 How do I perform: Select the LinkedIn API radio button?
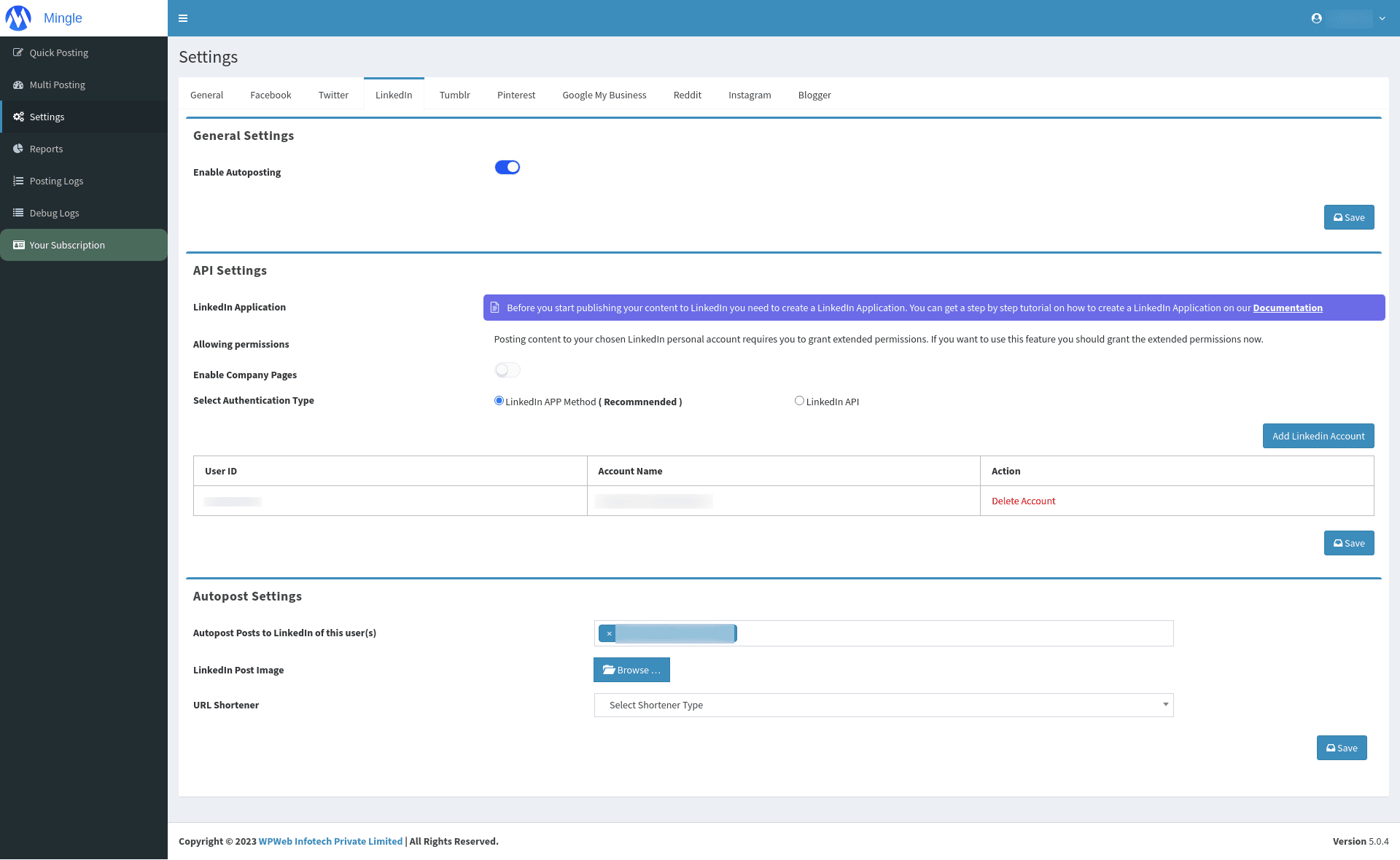pyautogui.click(x=799, y=400)
